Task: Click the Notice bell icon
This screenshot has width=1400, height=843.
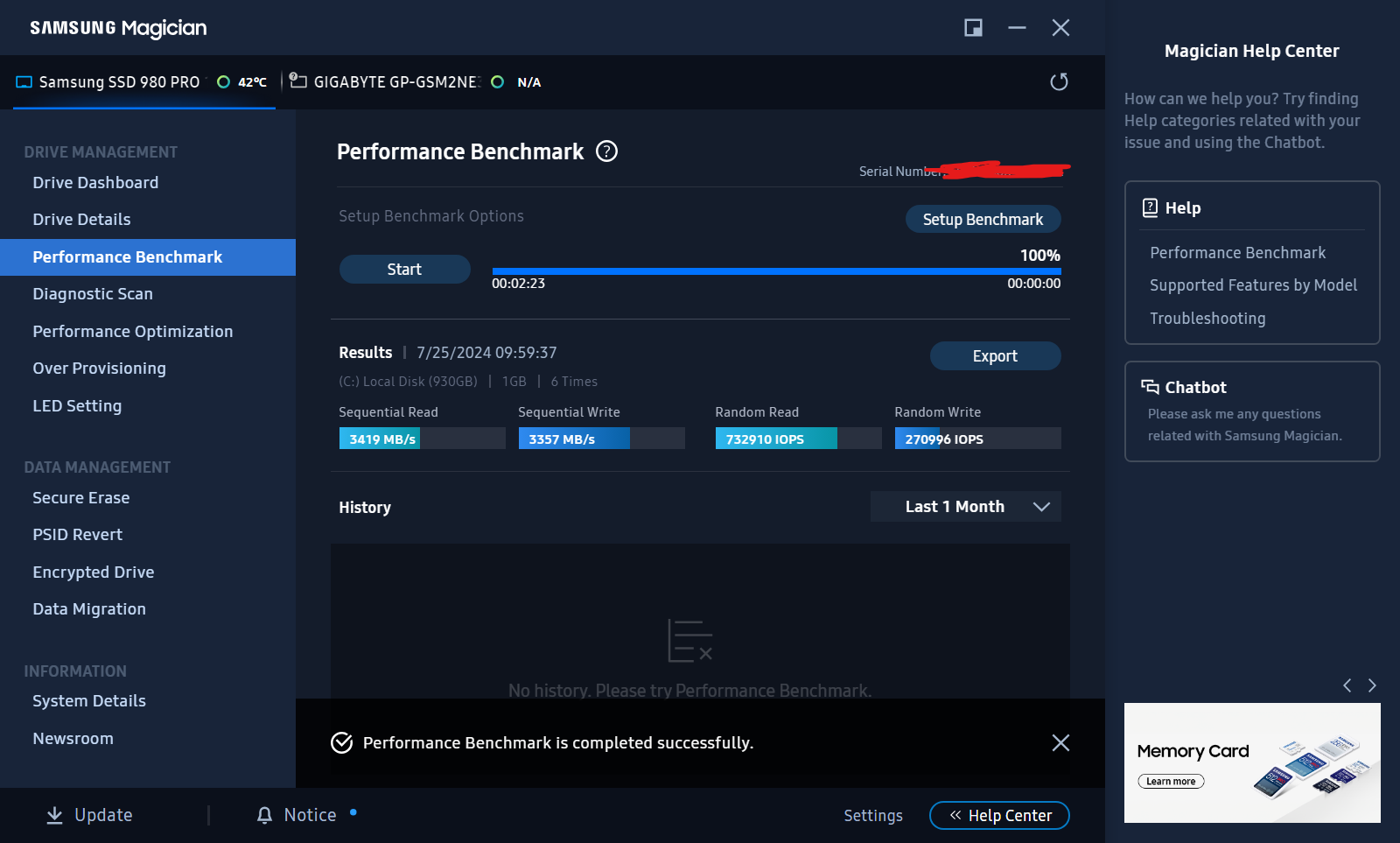Action: 264,815
